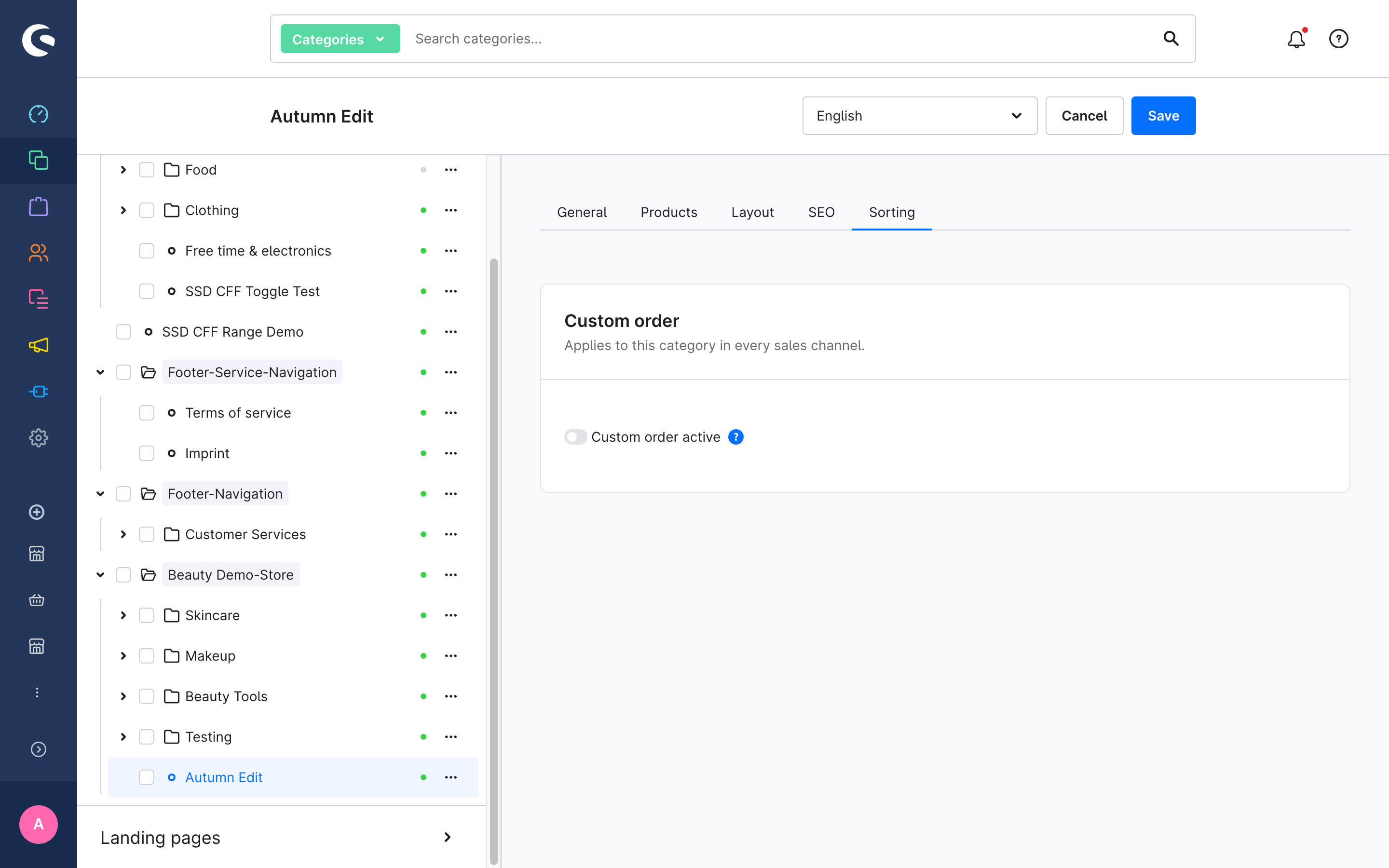
Task: Switch to the Layout tab
Action: tap(752, 212)
